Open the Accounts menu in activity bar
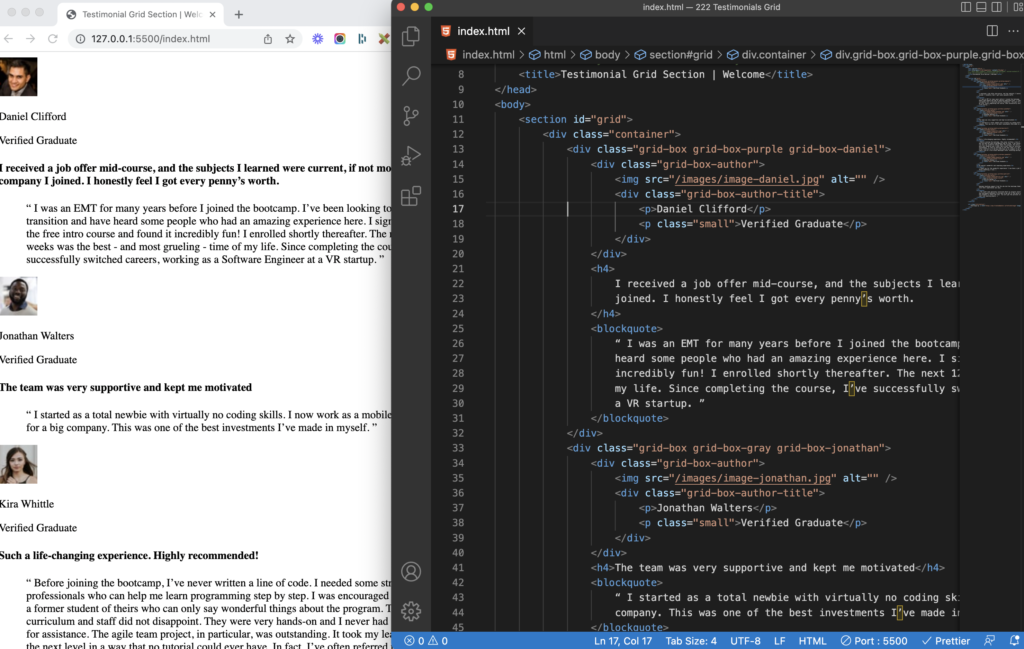1024x649 pixels. point(411,572)
